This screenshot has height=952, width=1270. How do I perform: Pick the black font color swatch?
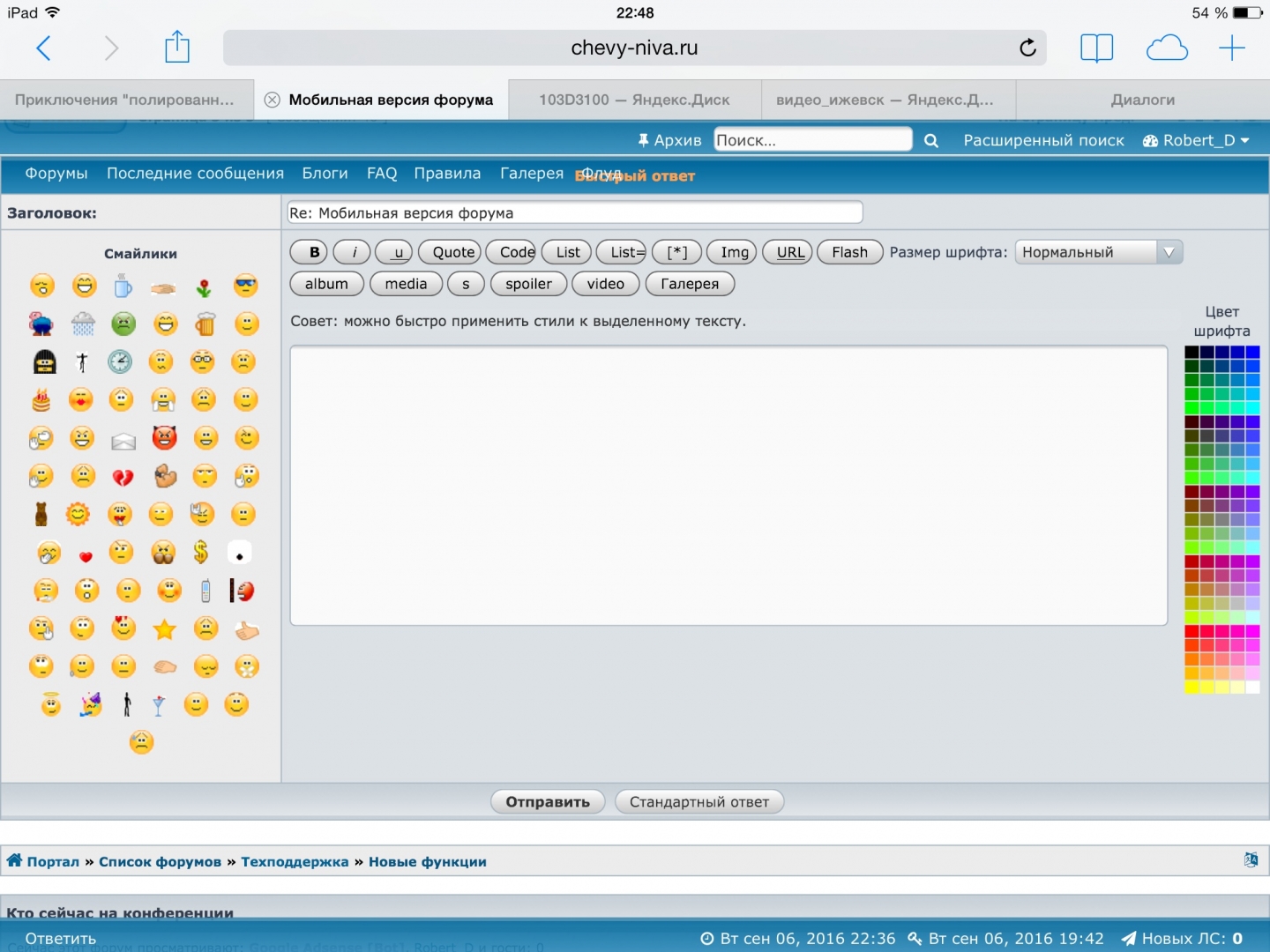(1192, 353)
